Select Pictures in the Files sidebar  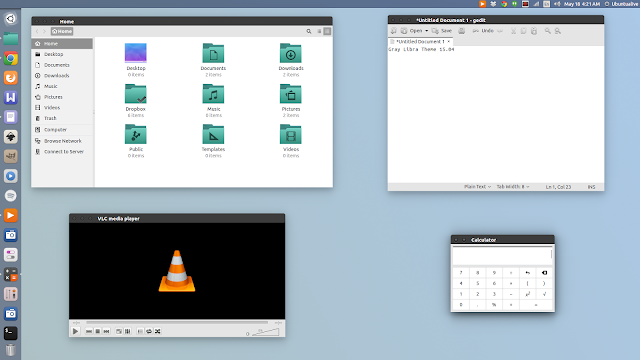pos(62,97)
